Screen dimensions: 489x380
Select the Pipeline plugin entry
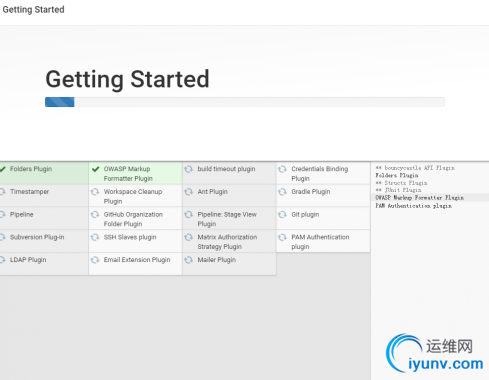(x=44, y=218)
